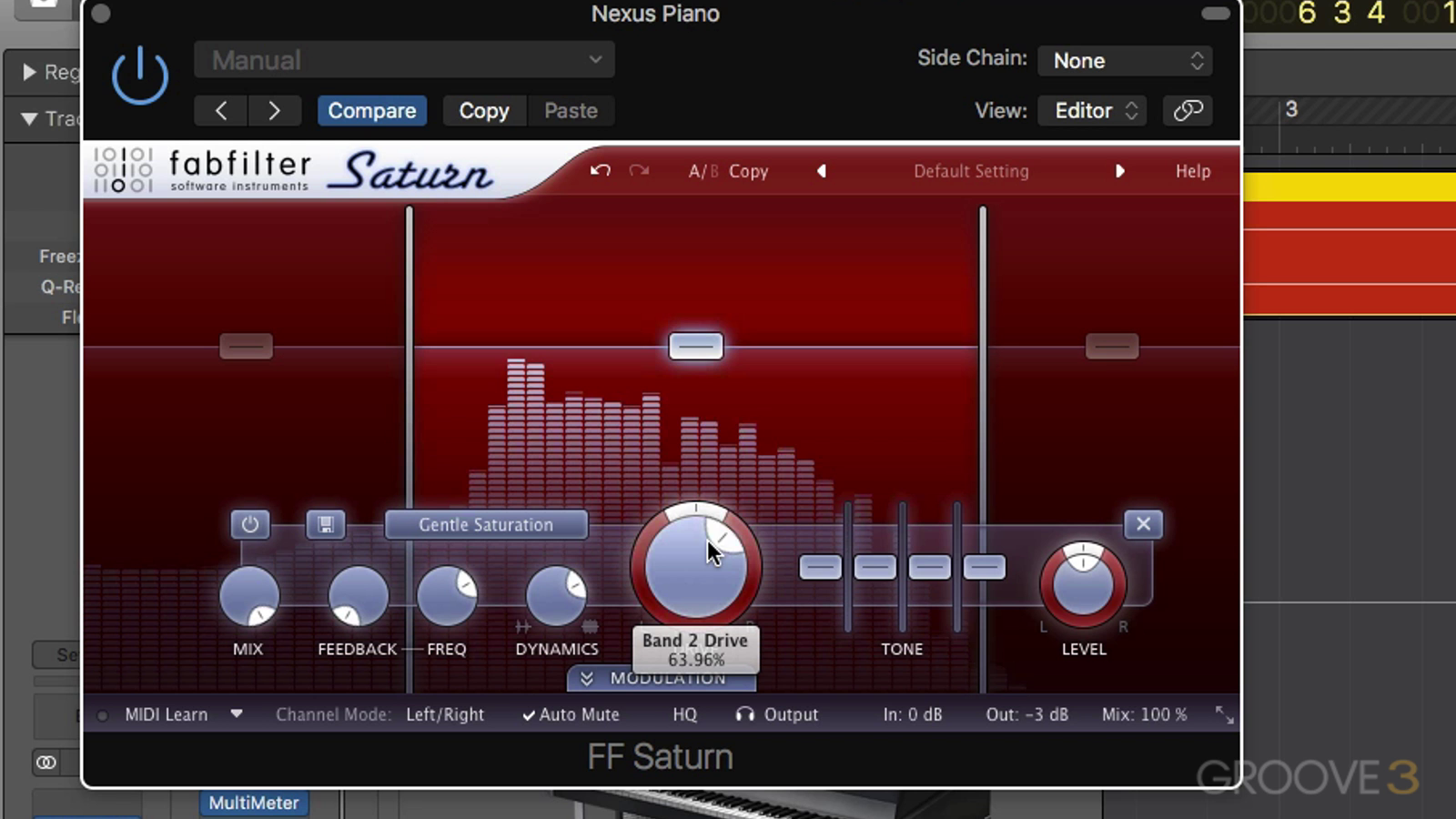
Task: Select the left band level handle
Action: click(246, 347)
